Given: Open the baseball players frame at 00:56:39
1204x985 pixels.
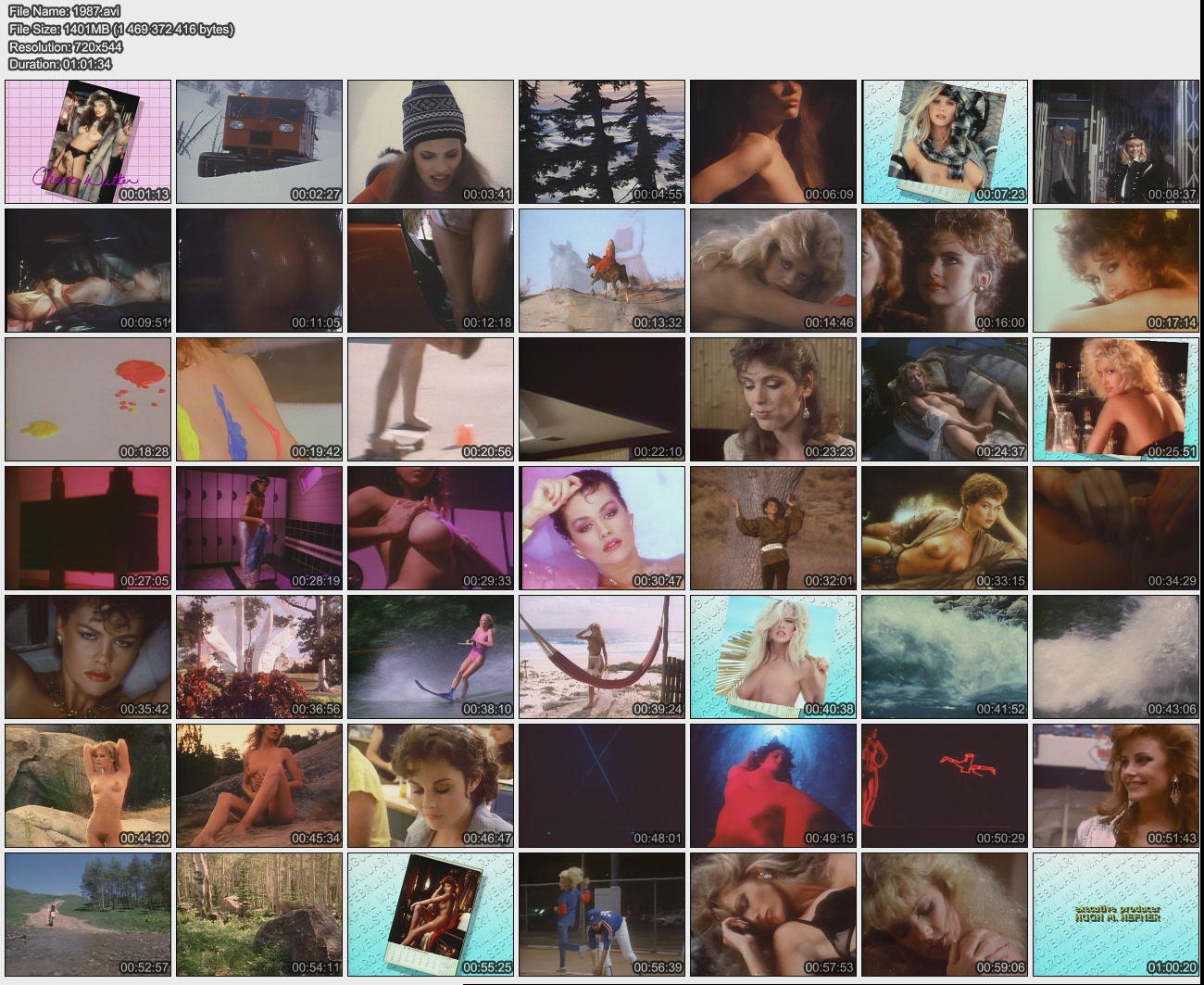Looking at the screenshot, I should click(x=602, y=914).
